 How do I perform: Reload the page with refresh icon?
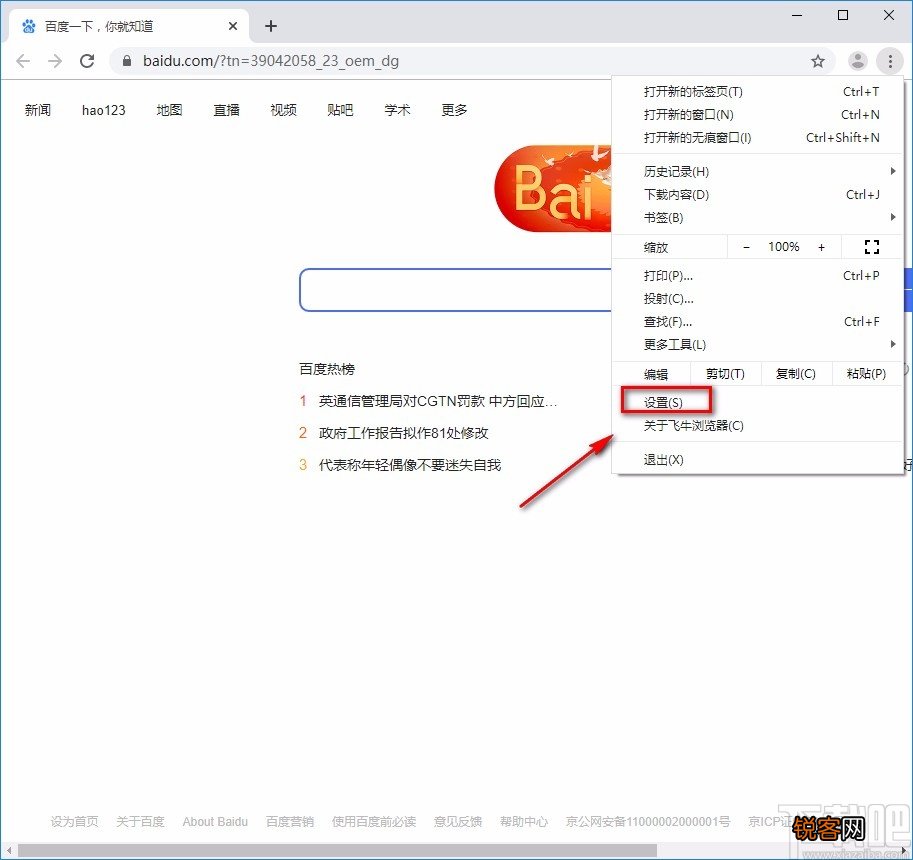(87, 61)
